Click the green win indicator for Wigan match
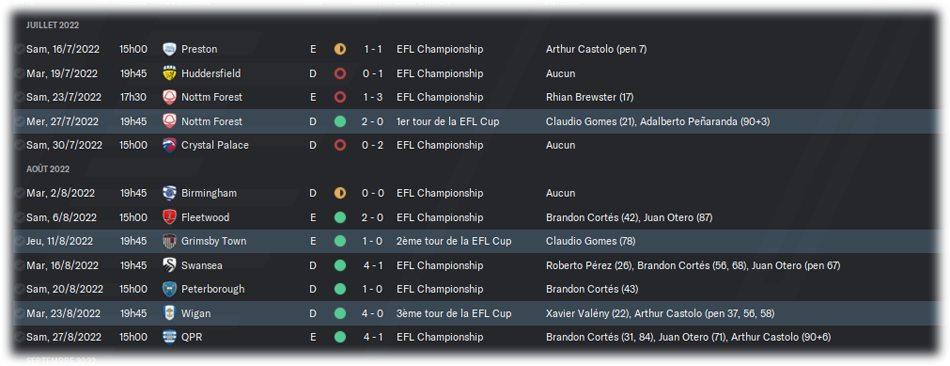Viewport: 950px width, 366px height. (340, 313)
